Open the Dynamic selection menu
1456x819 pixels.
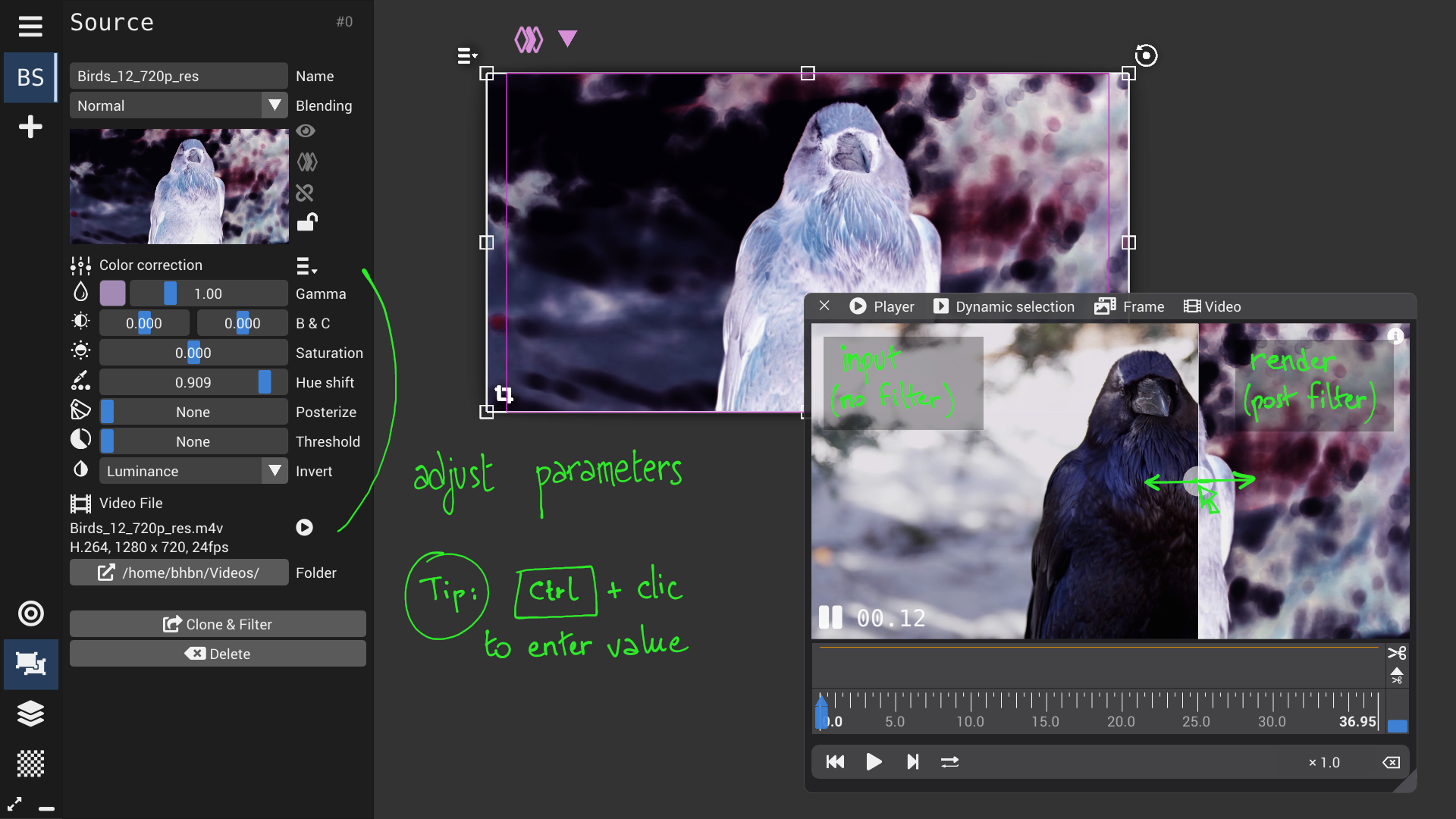point(1003,306)
